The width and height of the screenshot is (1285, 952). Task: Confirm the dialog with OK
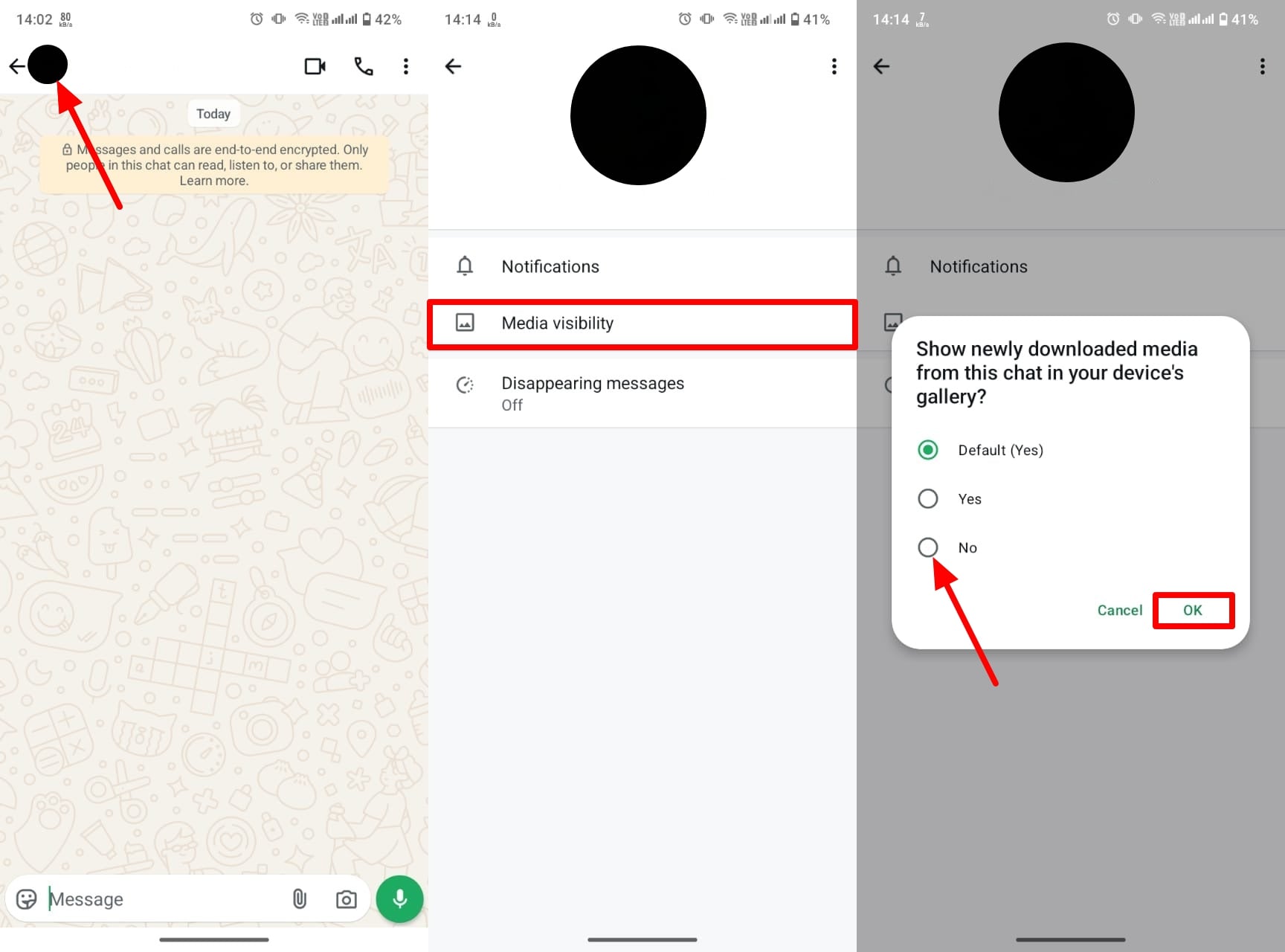[1193, 610]
